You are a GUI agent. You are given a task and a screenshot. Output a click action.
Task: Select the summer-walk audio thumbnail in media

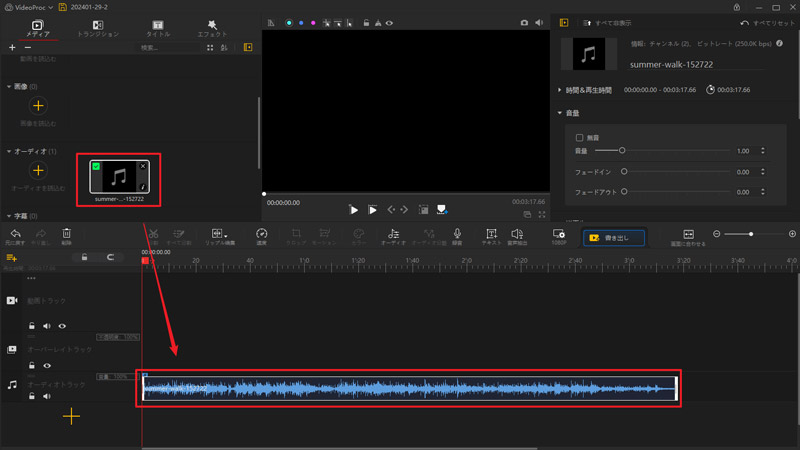(x=119, y=177)
